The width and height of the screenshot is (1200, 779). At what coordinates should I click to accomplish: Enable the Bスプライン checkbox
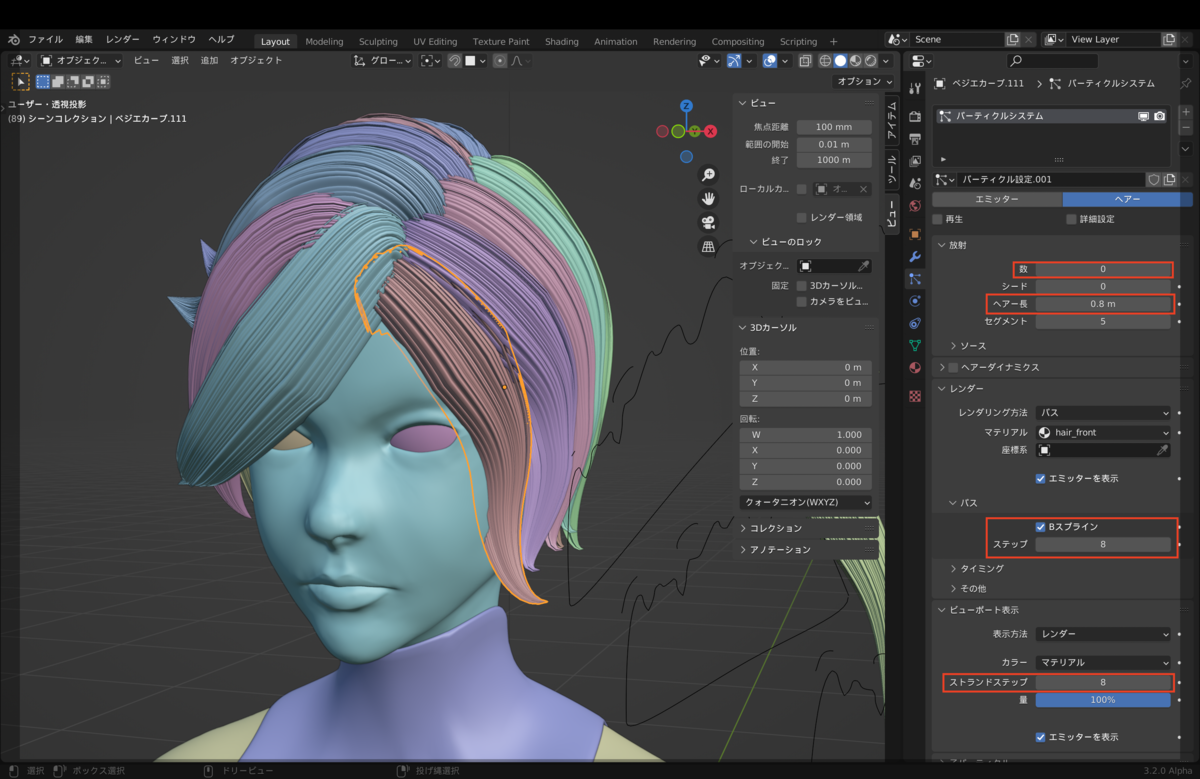tap(1041, 527)
